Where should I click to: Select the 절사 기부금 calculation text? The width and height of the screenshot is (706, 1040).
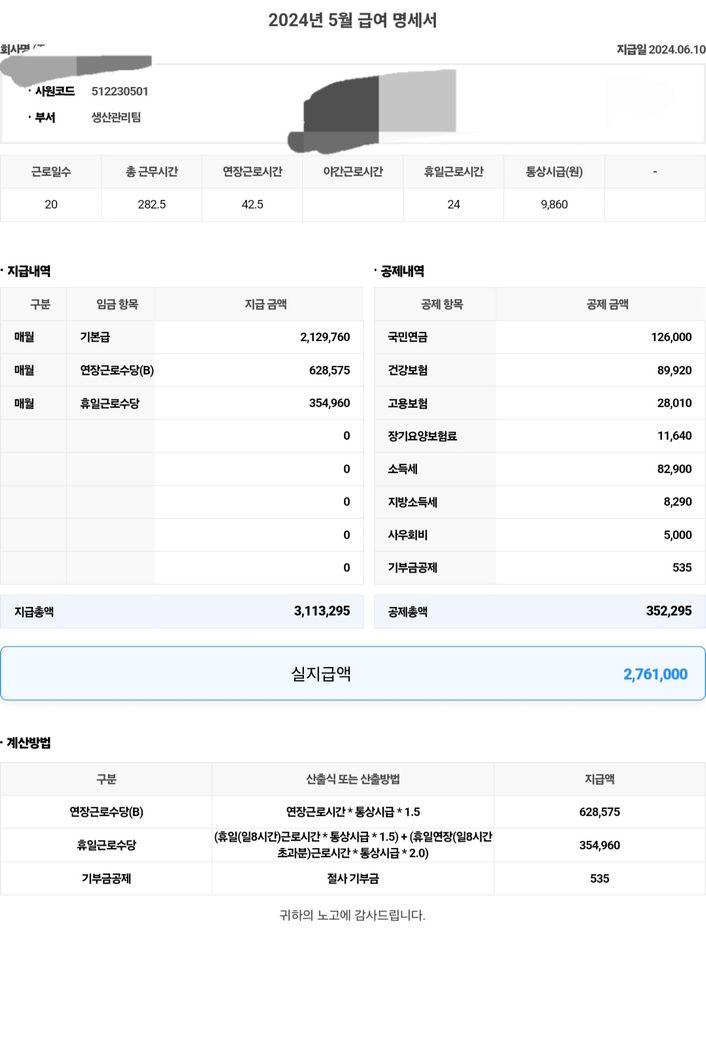click(352, 878)
